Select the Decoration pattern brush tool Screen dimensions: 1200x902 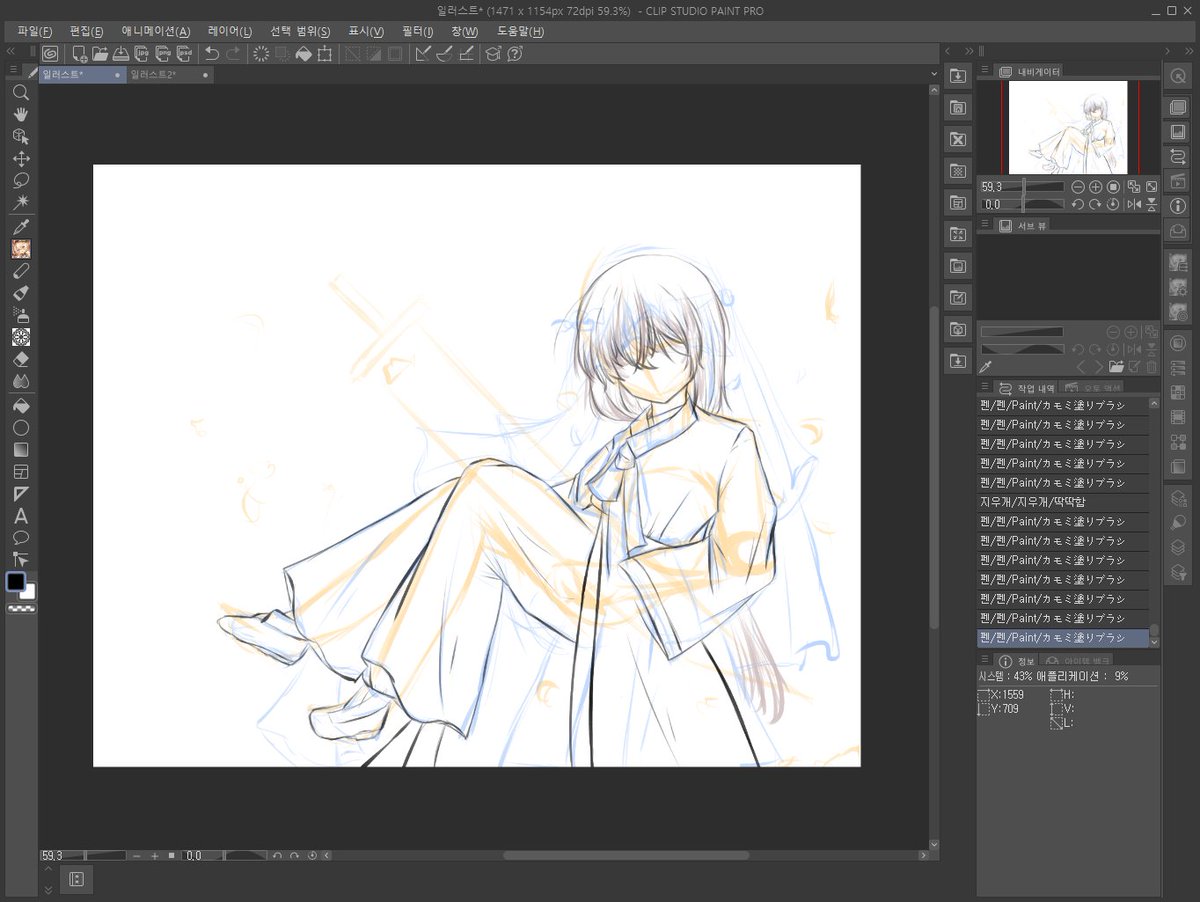click(20, 337)
